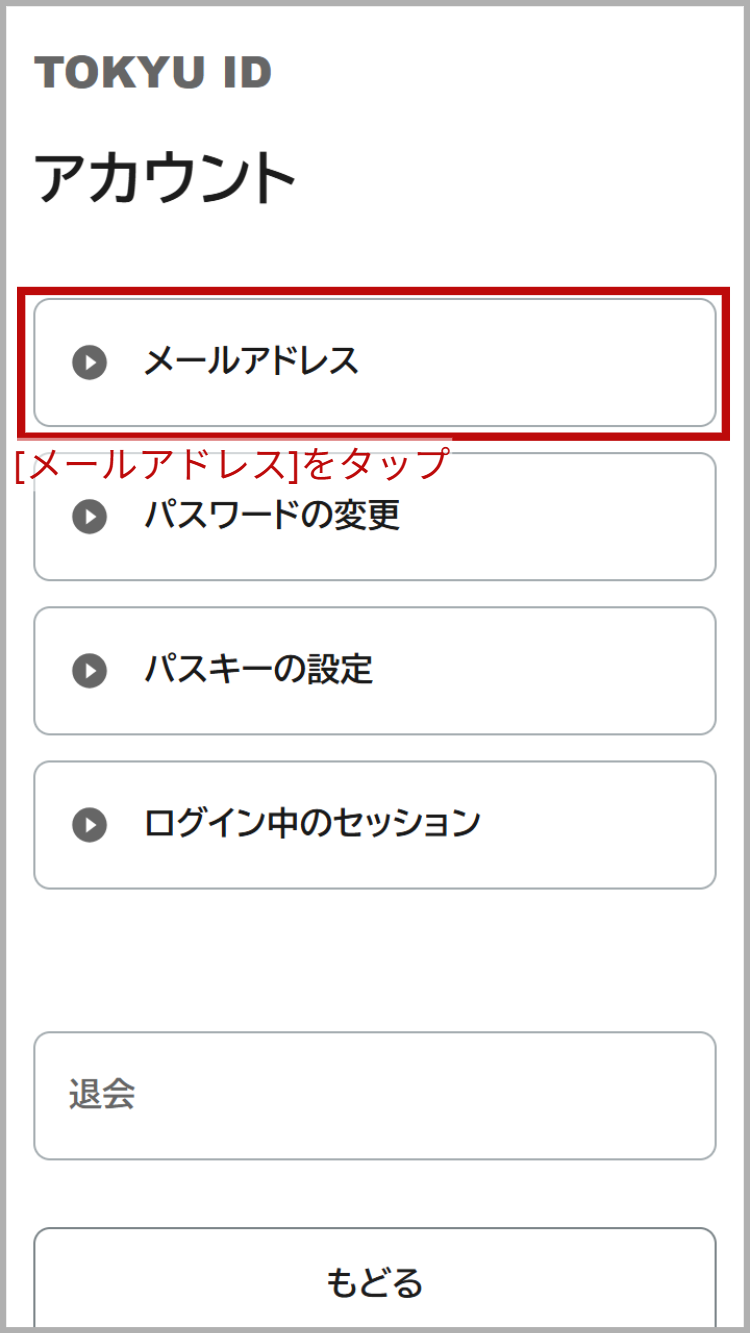The height and width of the screenshot is (1333, 750).
Task: Click the arrow icon beside メールアドレス
Action: (x=89, y=362)
